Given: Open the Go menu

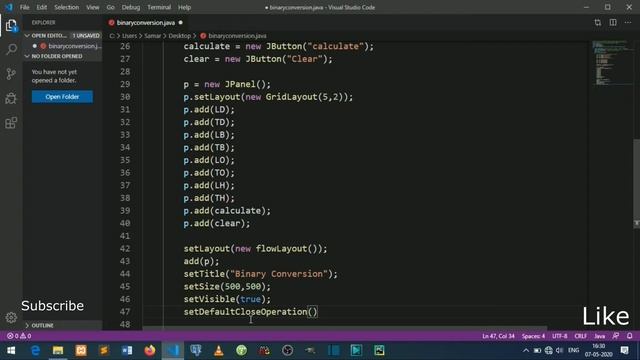Looking at the screenshot, I should 110,7.
